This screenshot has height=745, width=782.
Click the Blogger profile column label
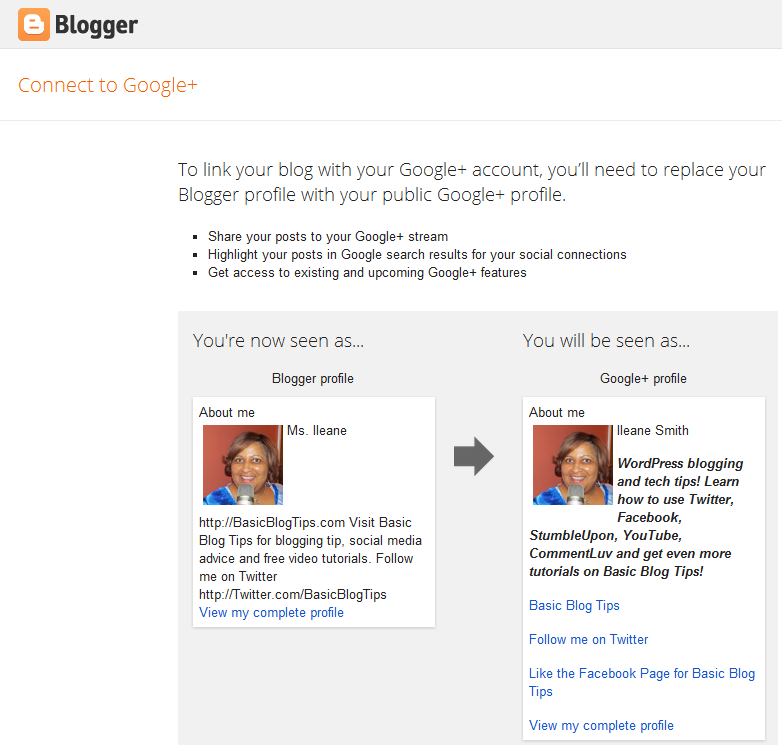coord(313,378)
